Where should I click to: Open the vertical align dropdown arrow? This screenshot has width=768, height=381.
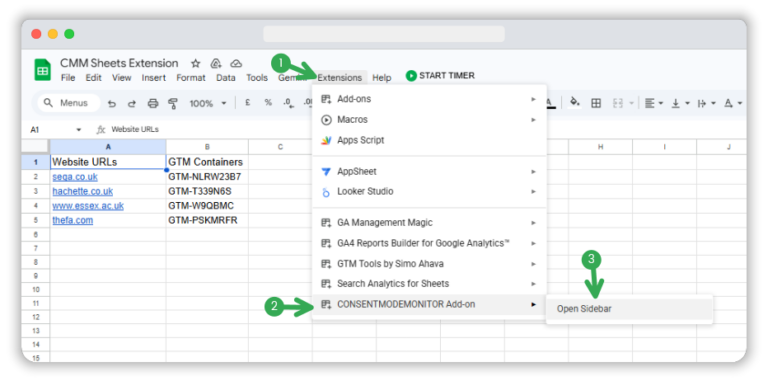point(687,103)
